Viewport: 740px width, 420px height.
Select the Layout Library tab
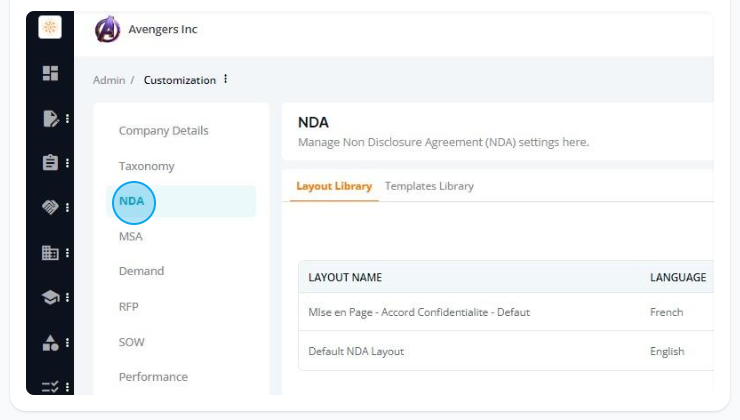click(x=334, y=186)
